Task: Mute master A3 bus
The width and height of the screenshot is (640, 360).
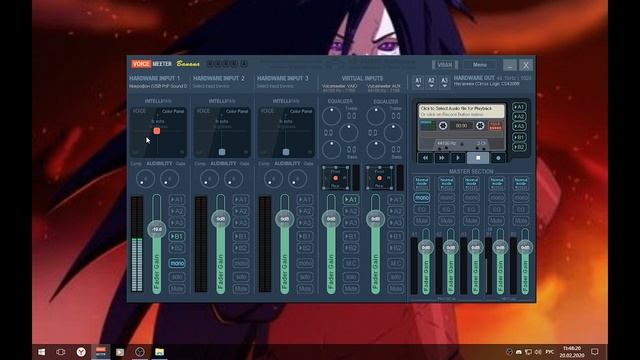Action: [x=471, y=220]
